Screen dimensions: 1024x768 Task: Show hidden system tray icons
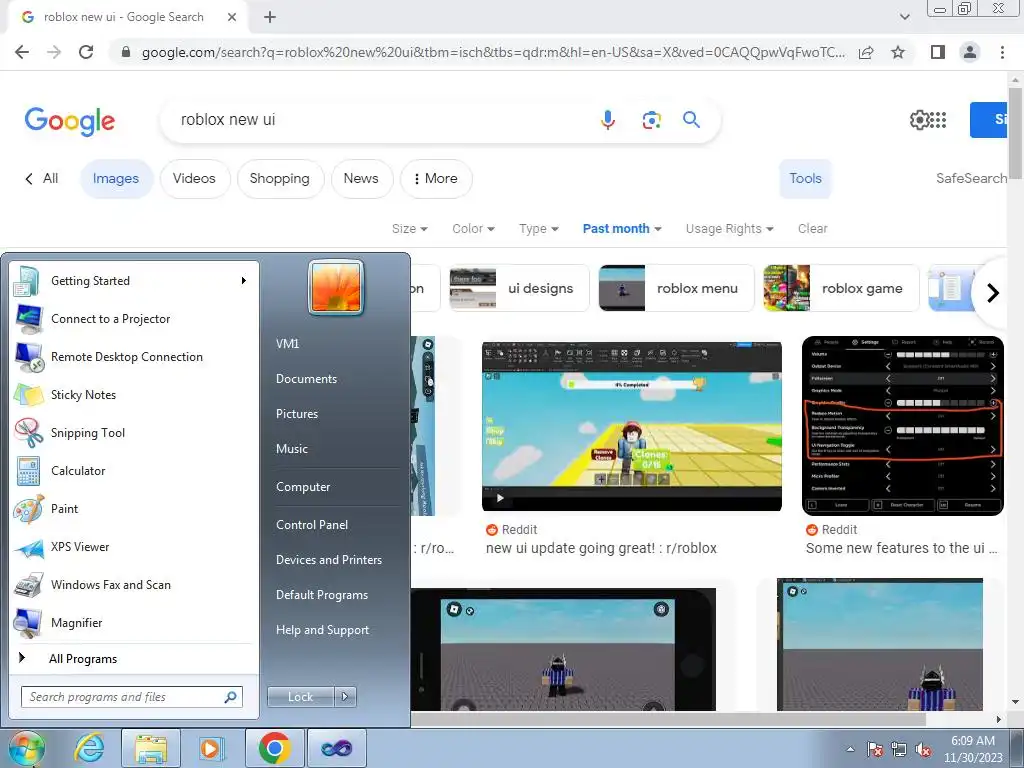[850, 749]
